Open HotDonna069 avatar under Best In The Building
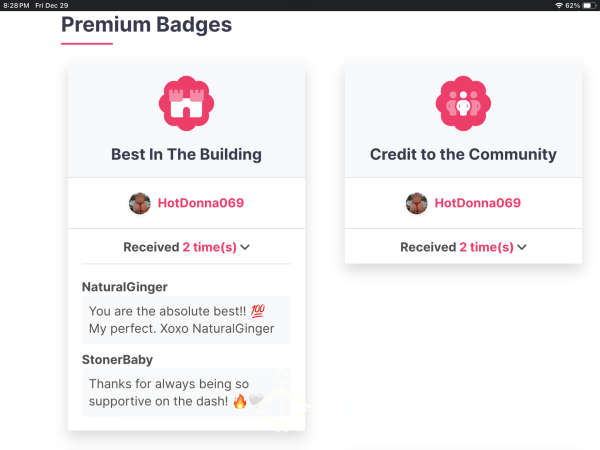Screen dimensions: 600x450 click(x=140, y=203)
